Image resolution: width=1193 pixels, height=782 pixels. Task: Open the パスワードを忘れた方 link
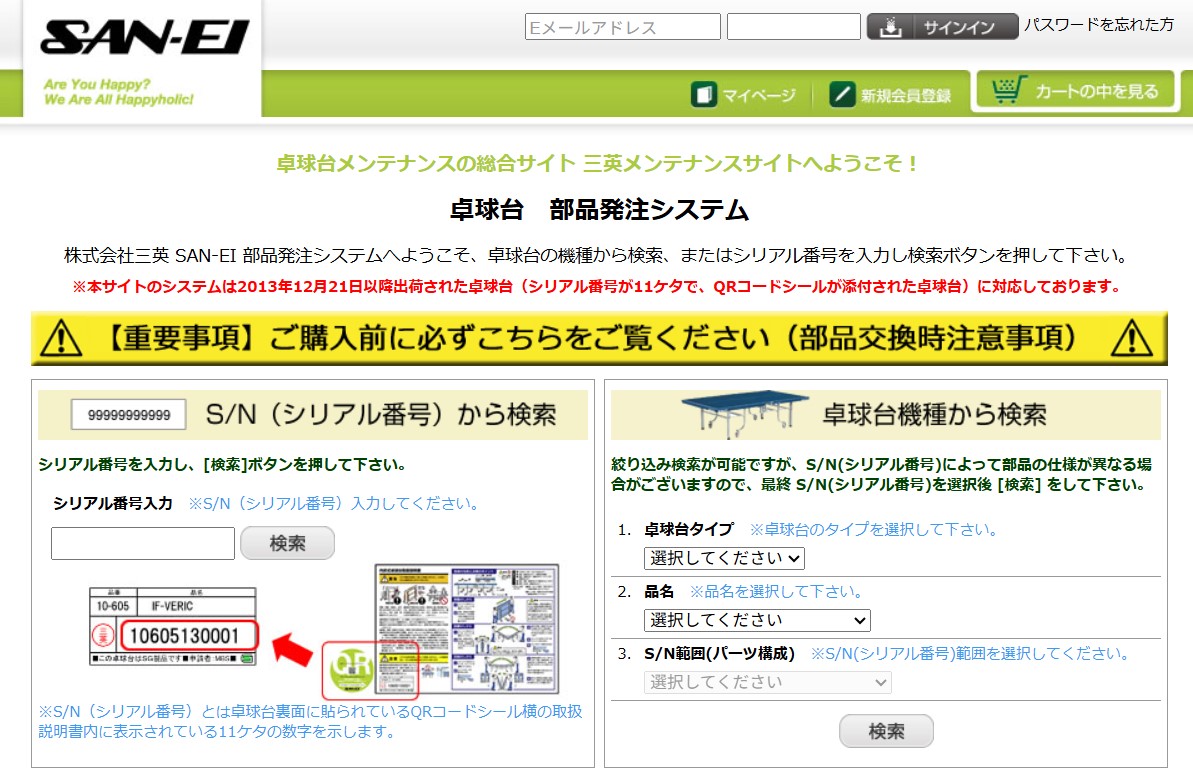(x=1099, y=25)
